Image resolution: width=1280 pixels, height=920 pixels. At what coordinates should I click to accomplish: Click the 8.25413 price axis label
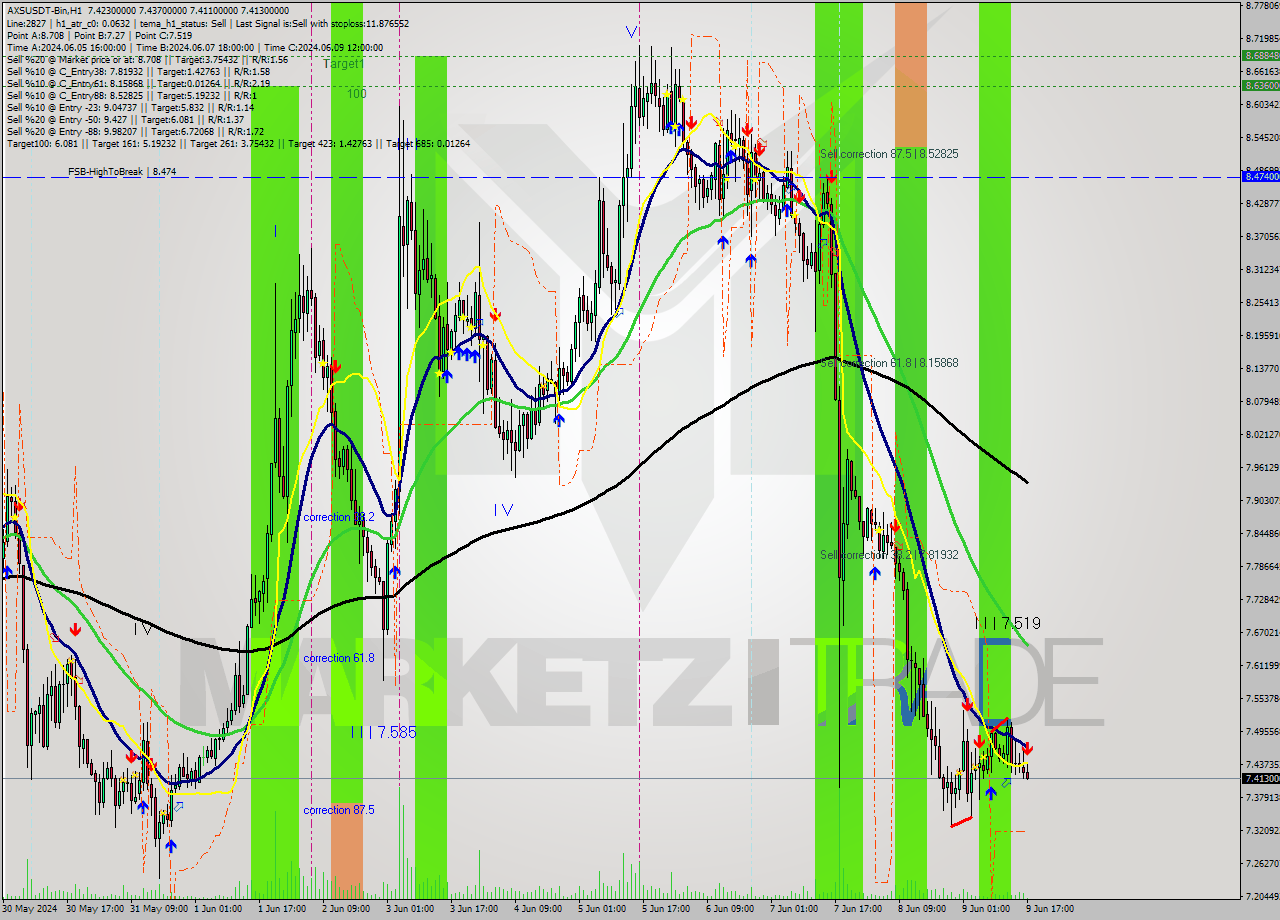click(x=1262, y=303)
